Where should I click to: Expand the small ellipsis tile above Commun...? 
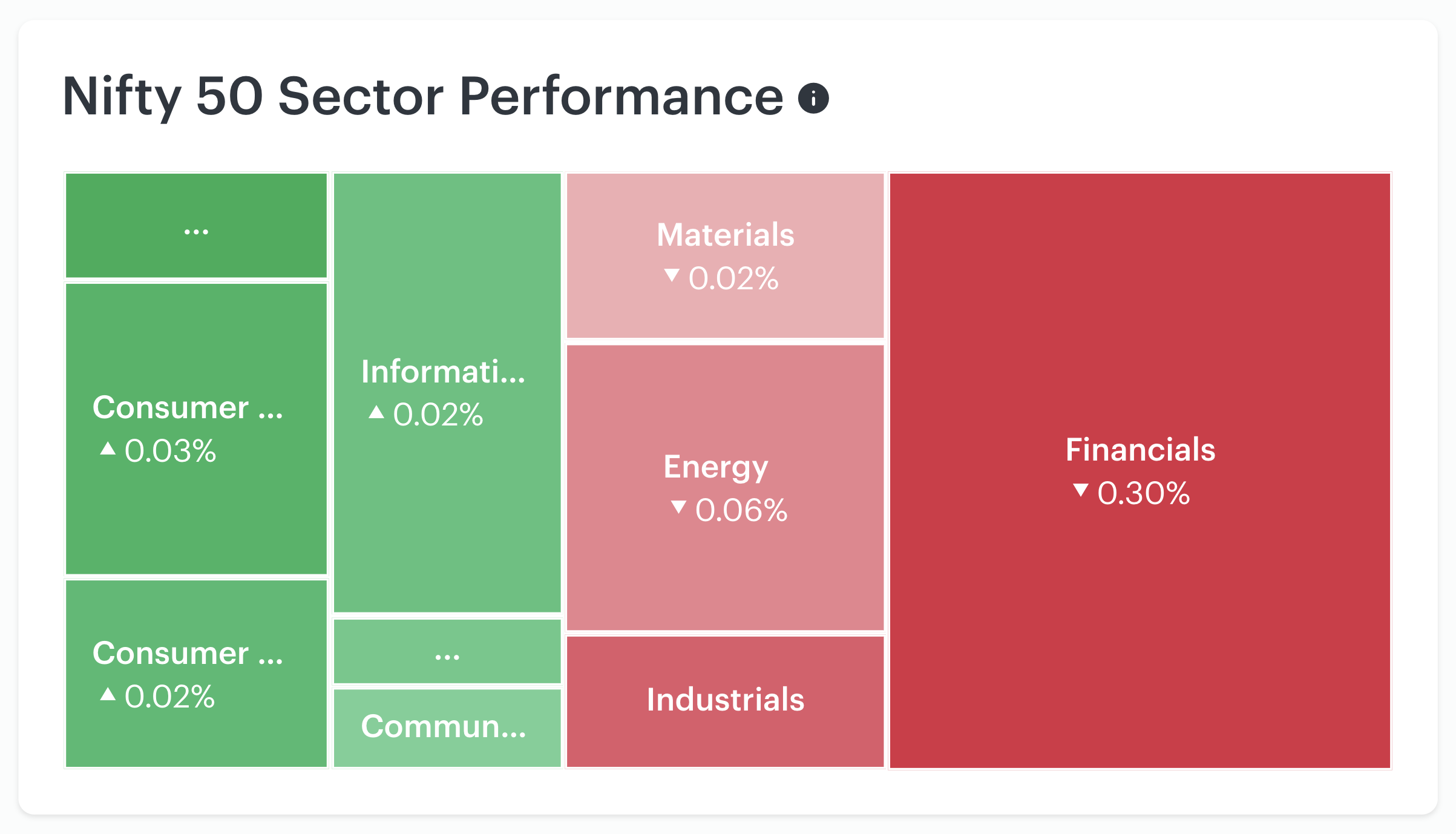447,651
